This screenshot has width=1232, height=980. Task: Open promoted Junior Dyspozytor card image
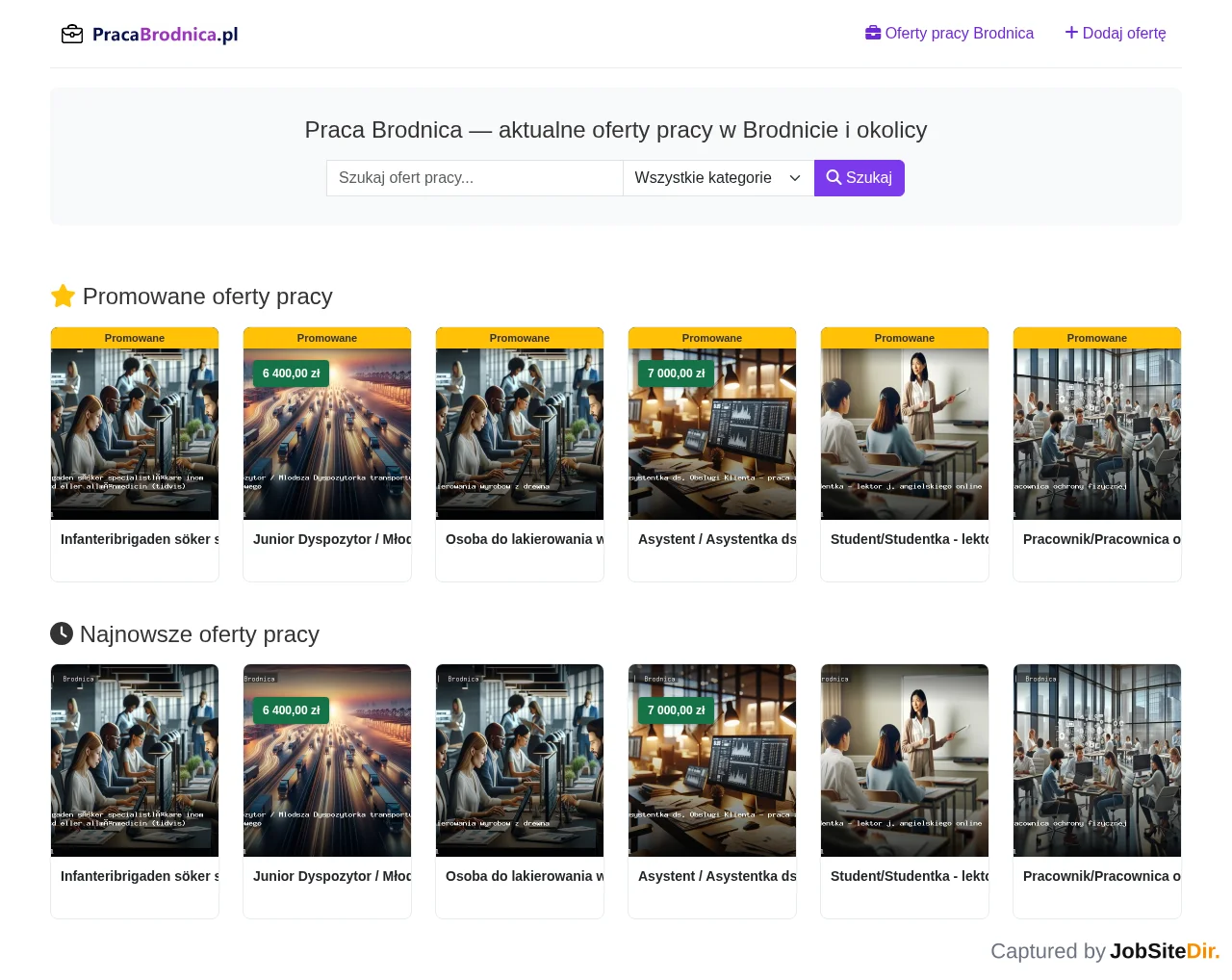click(x=327, y=434)
